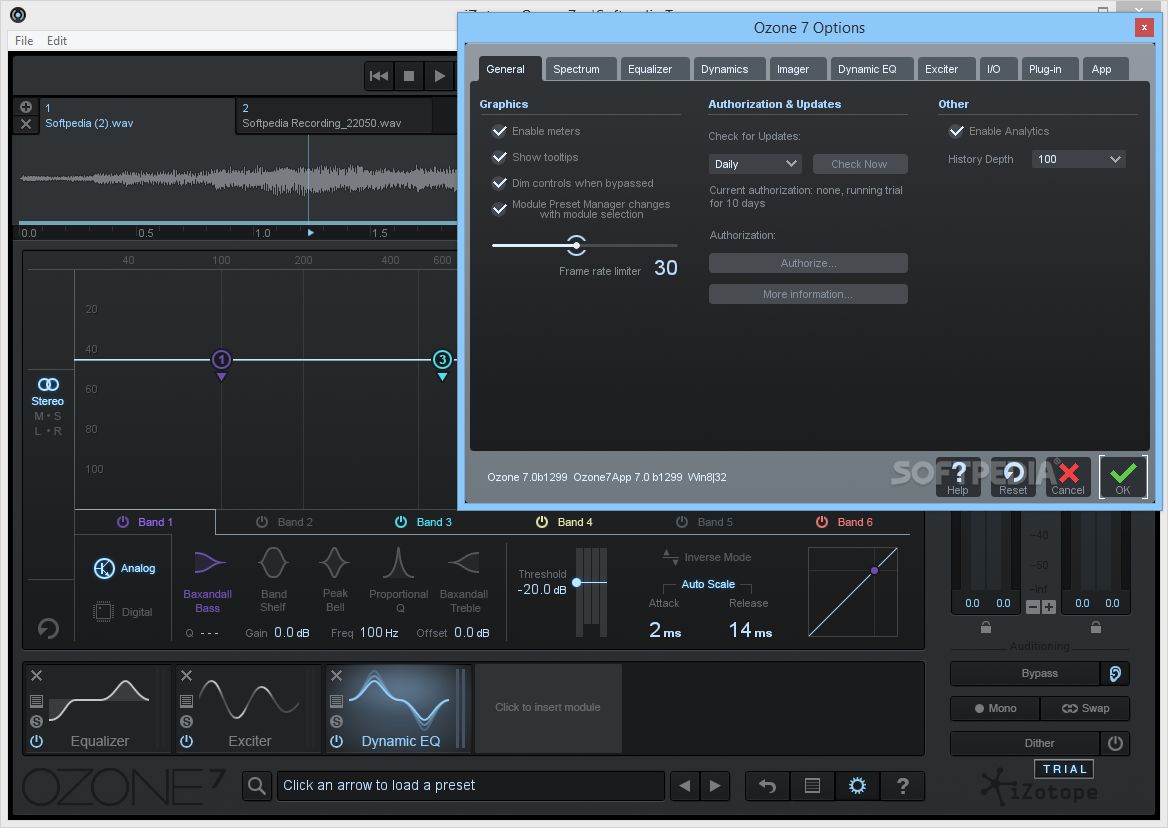Enable Auto Scale option
This screenshot has width=1168, height=828.
click(x=708, y=584)
